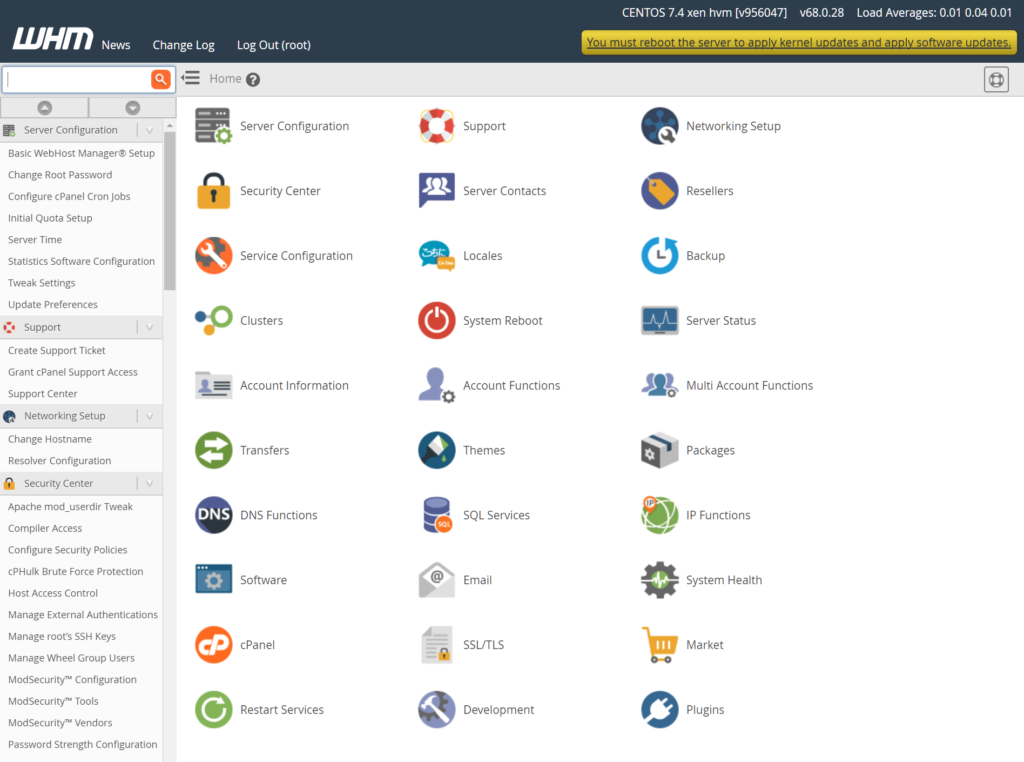The image size is (1024, 762).
Task: Click the sidebar vertical scrollbar
Action: click(x=169, y=210)
